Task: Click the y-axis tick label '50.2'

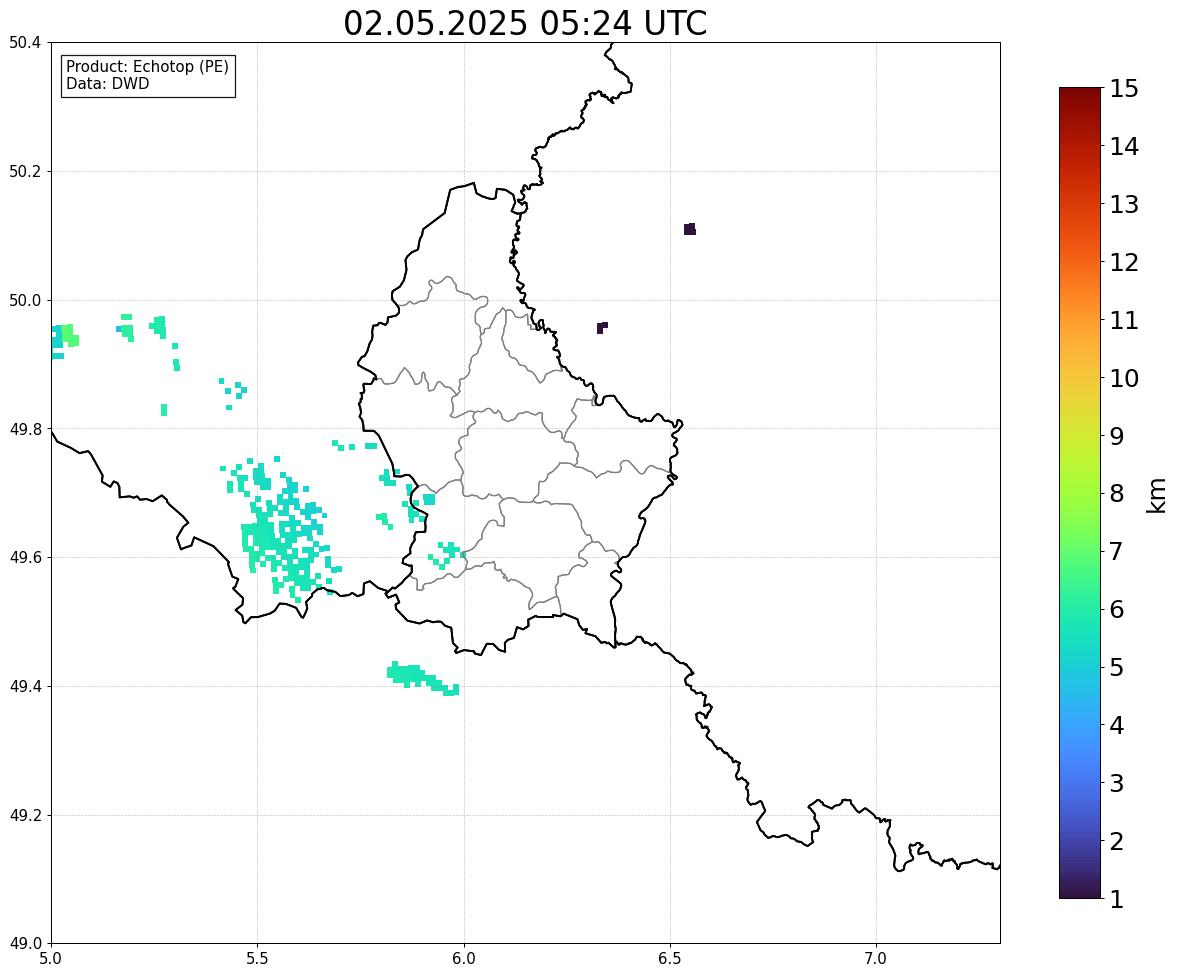Action: pos(24,171)
